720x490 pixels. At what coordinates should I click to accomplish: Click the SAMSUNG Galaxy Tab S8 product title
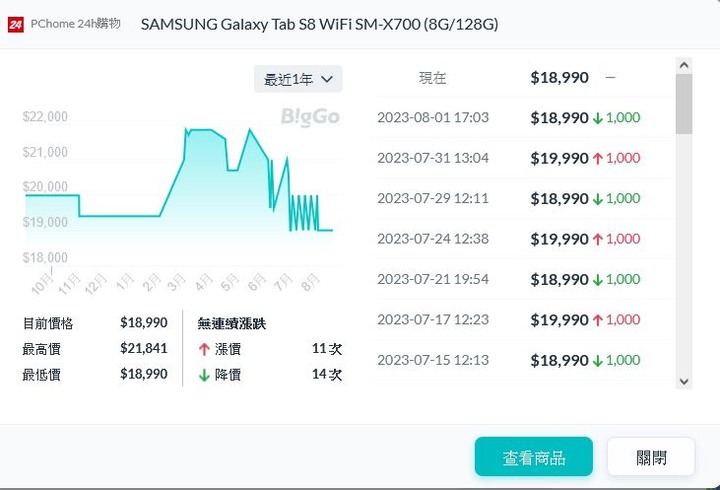(x=320, y=24)
